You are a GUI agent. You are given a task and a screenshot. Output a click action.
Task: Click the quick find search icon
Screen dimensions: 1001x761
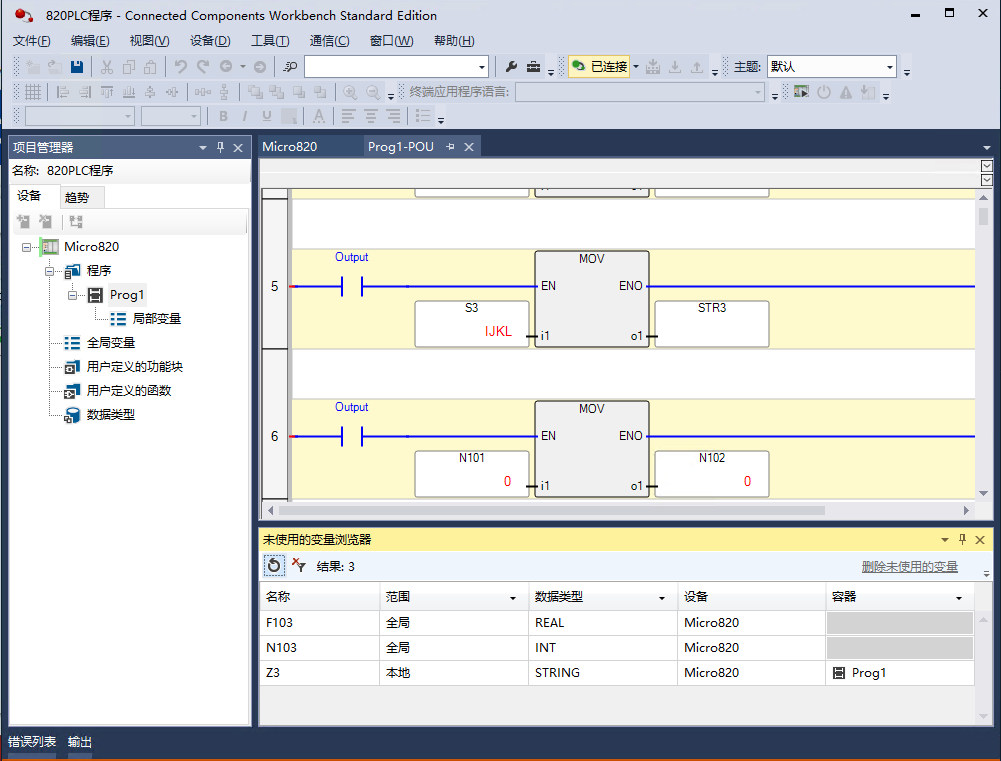tap(290, 66)
